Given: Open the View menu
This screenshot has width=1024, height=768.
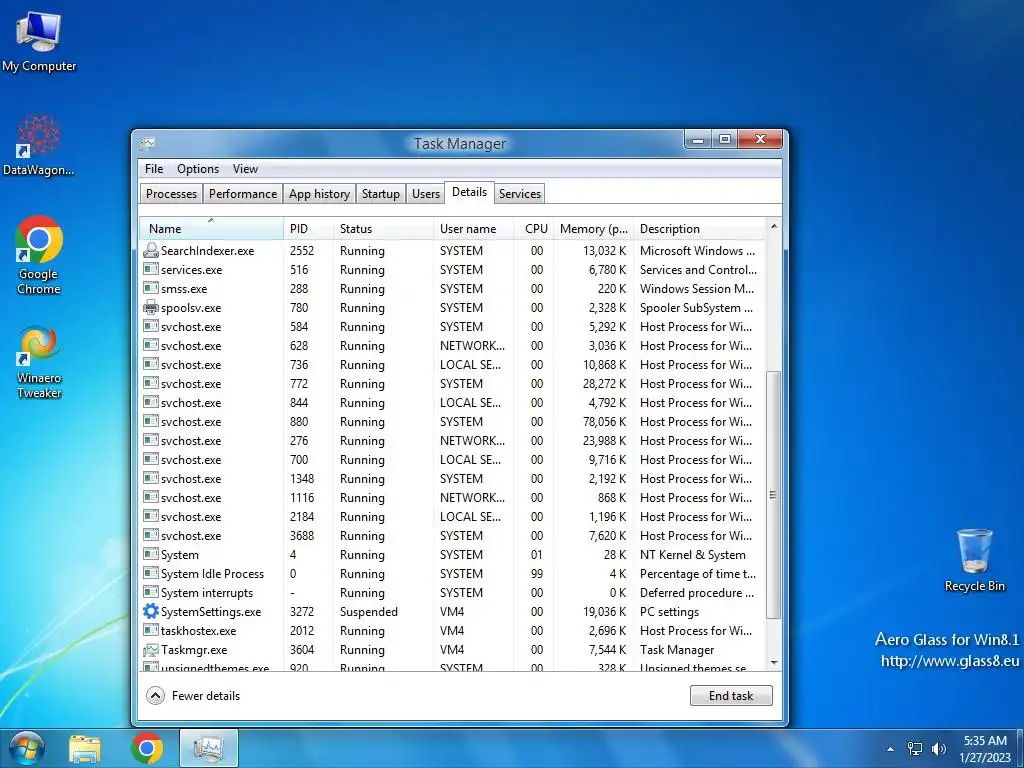Looking at the screenshot, I should tap(246, 168).
